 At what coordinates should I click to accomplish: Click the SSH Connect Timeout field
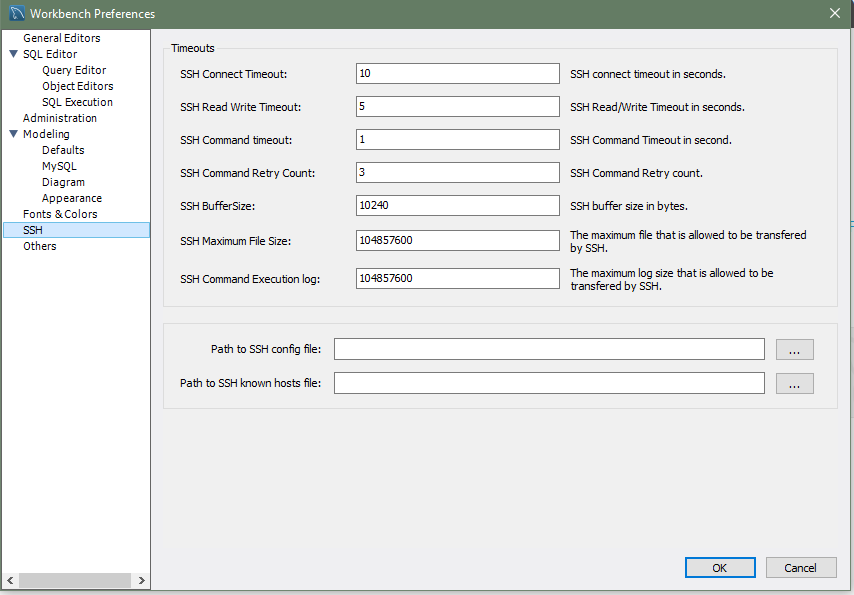coord(457,74)
